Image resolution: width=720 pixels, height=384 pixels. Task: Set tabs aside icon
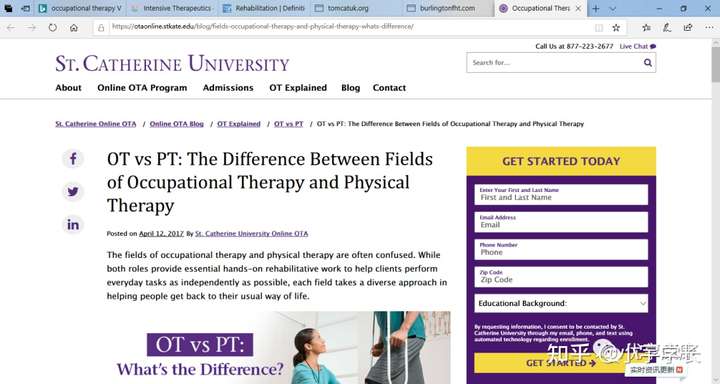26,8
